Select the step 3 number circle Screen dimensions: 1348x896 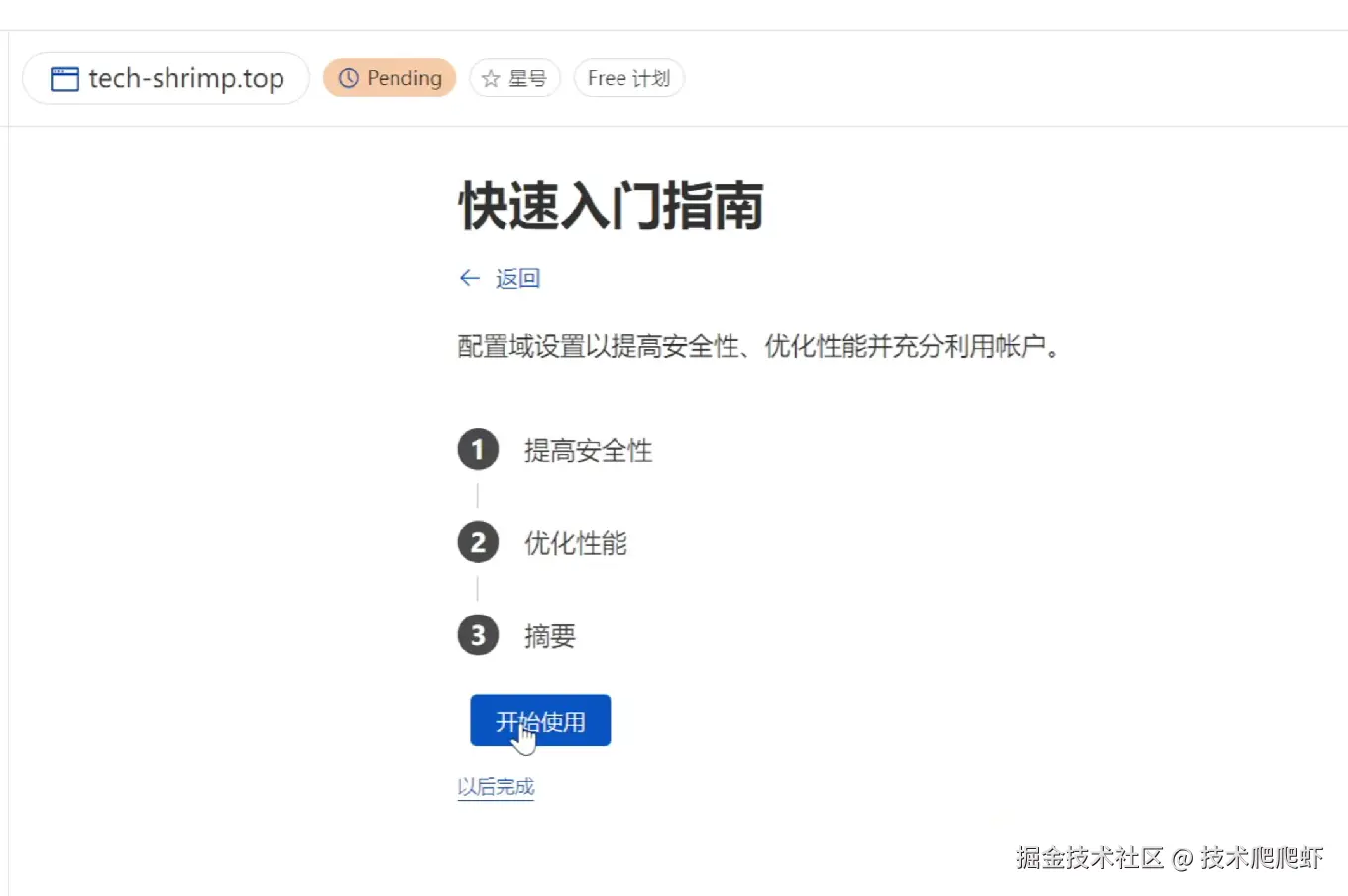tap(478, 635)
